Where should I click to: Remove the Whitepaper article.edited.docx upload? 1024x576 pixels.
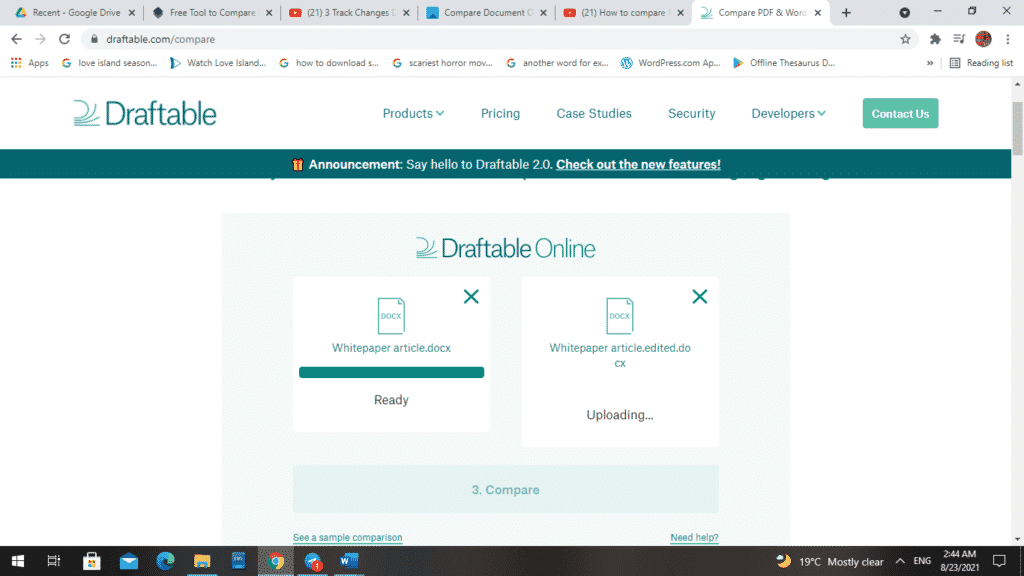point(700,296)
